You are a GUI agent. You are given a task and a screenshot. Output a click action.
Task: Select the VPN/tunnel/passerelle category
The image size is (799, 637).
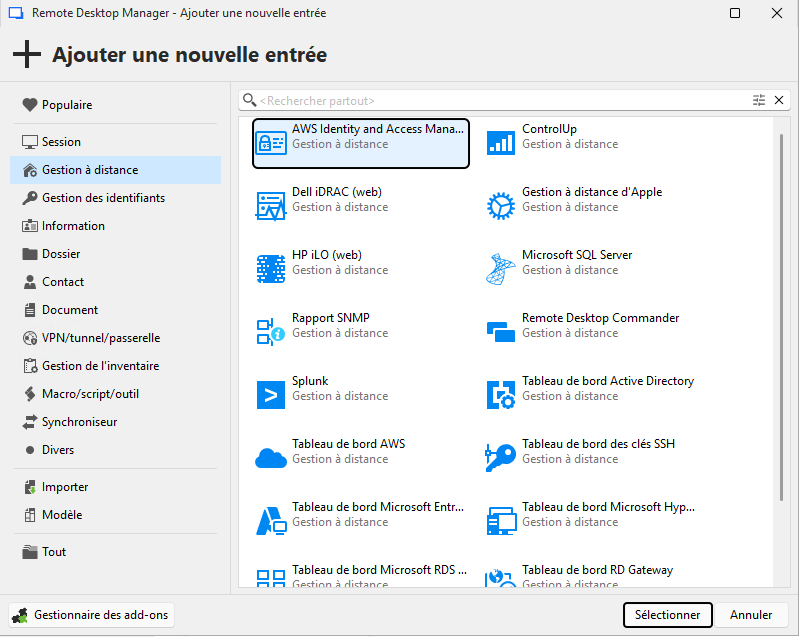[115, 338]
